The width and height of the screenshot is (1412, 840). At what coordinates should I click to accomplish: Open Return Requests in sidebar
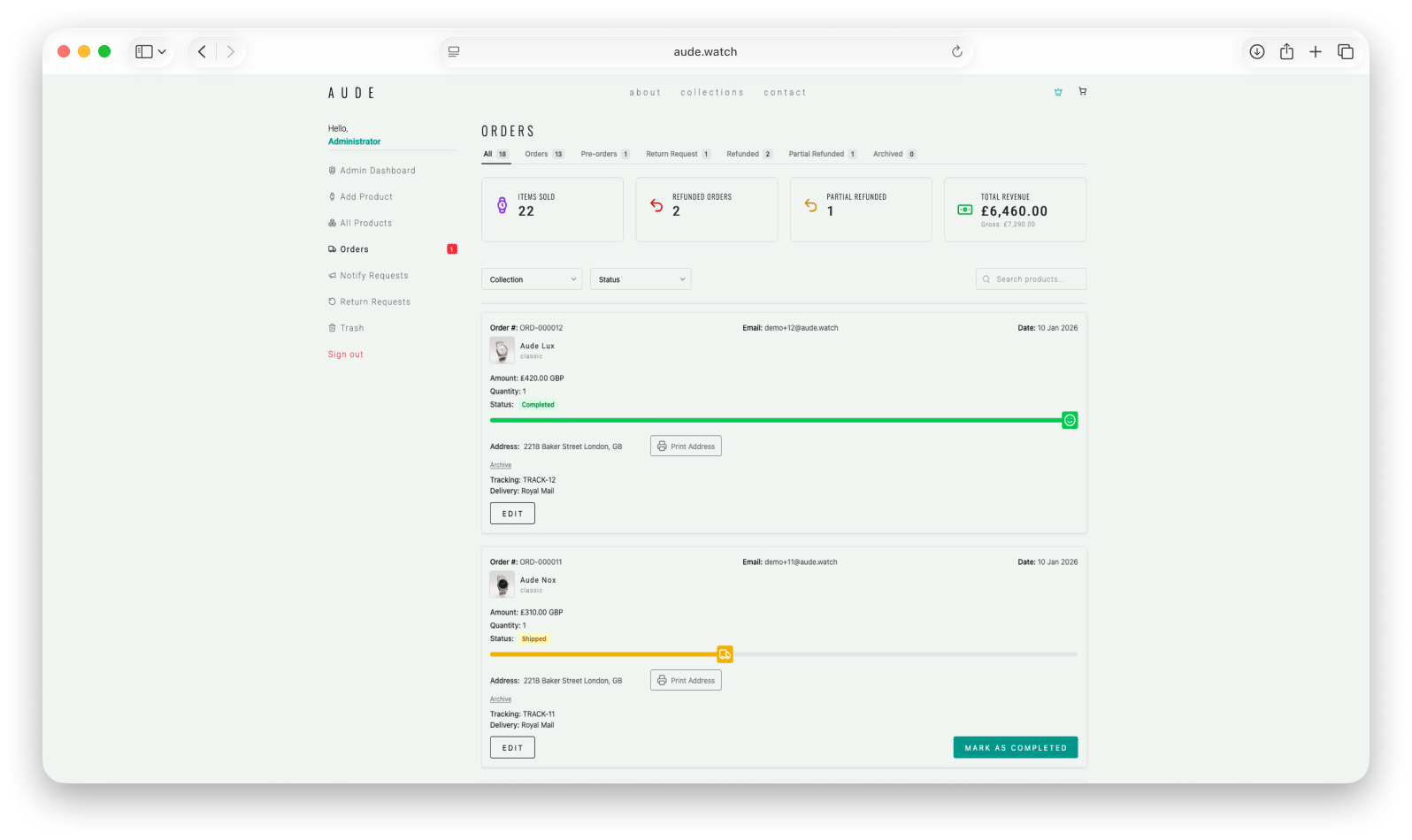pos(369,302)
